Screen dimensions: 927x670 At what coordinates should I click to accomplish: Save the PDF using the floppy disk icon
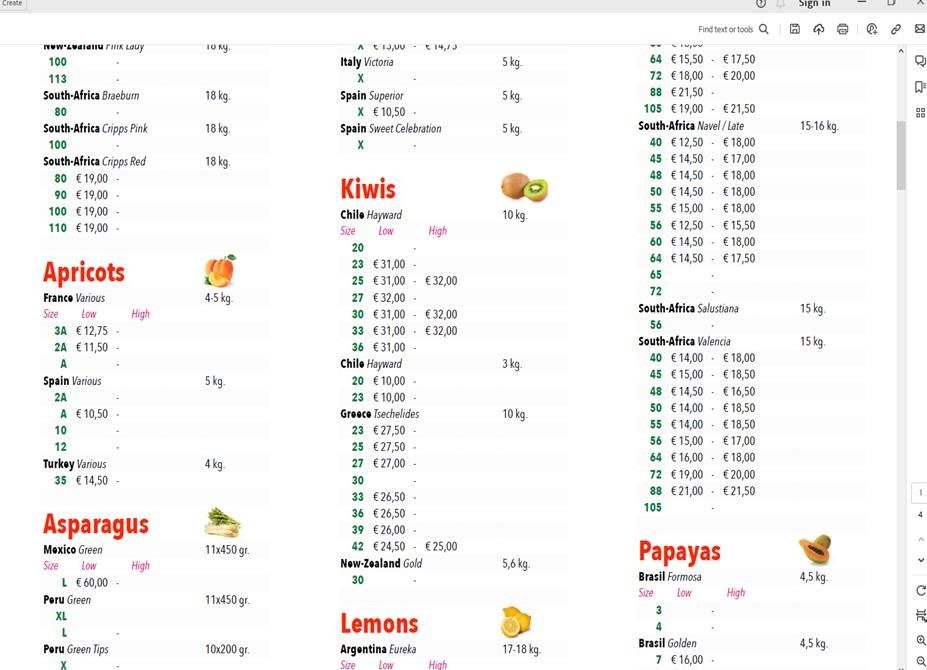pyautogui.click(x=794, y=30)
